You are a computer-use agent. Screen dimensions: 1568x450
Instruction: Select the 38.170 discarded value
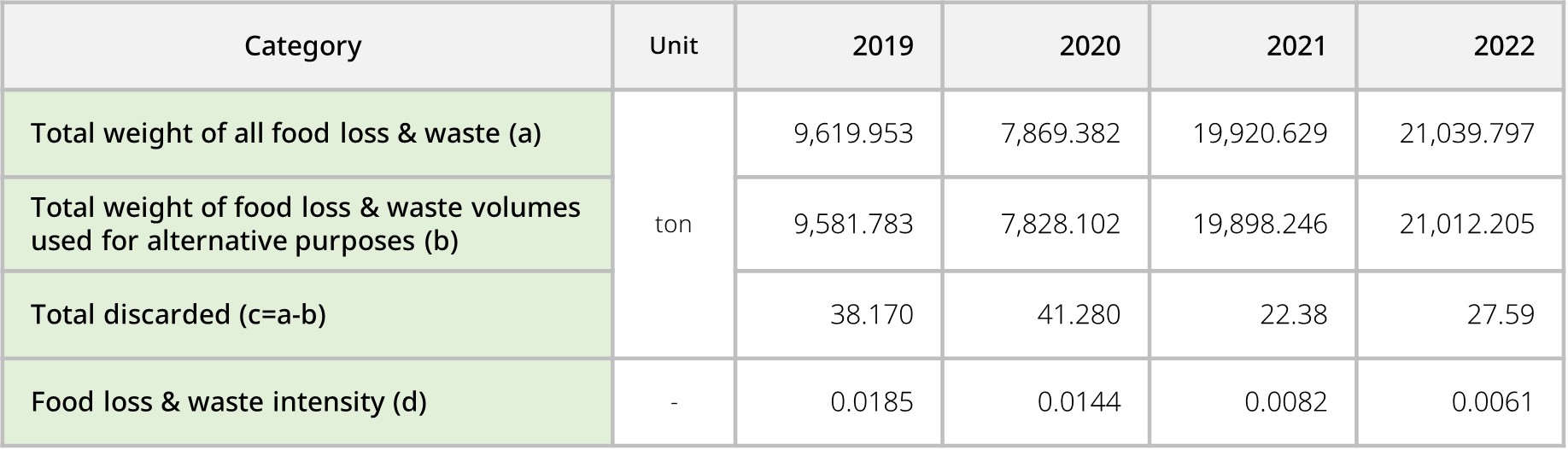[871, 315]
